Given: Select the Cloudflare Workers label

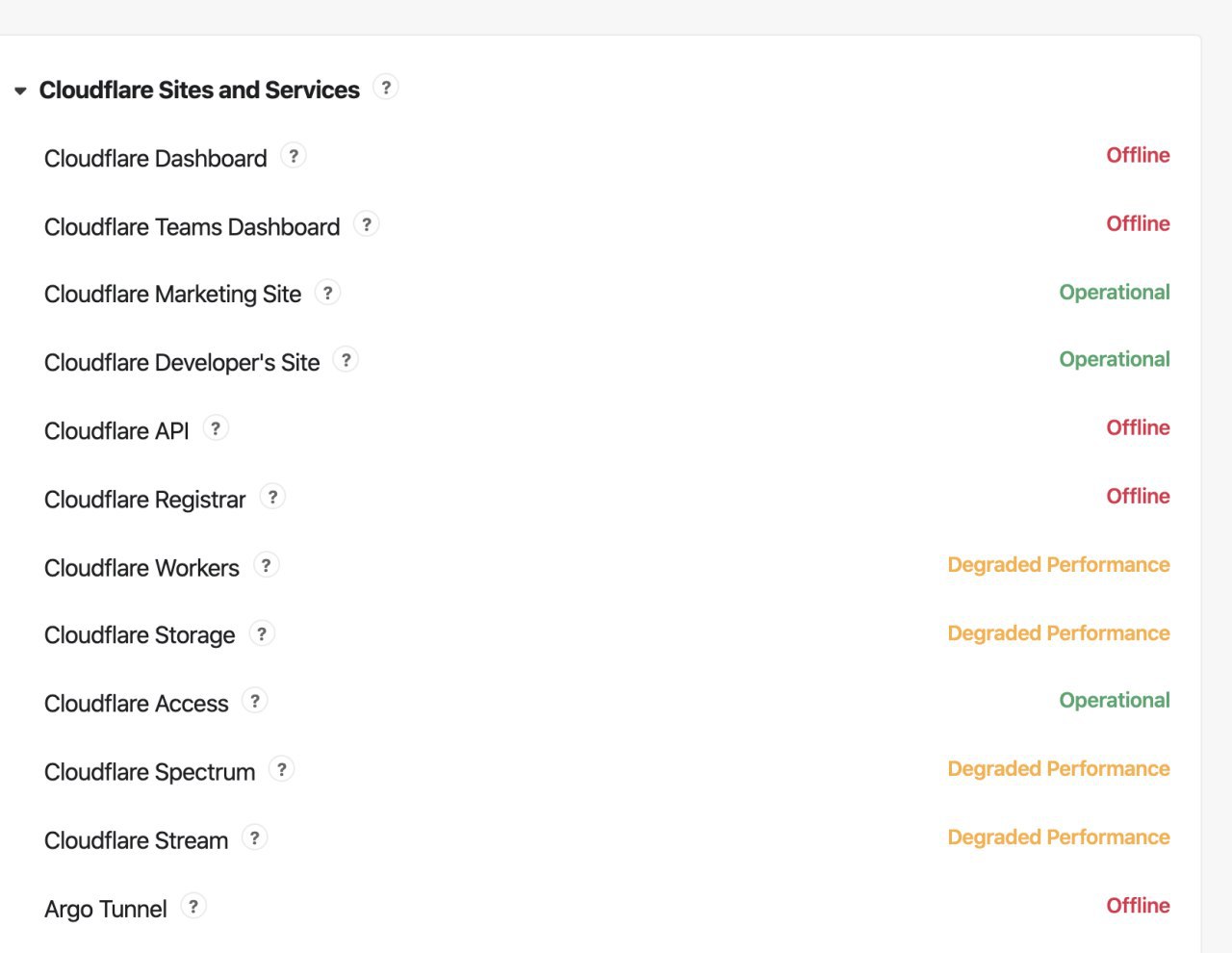Looking at the screenshot, I should tap(141, 568).
